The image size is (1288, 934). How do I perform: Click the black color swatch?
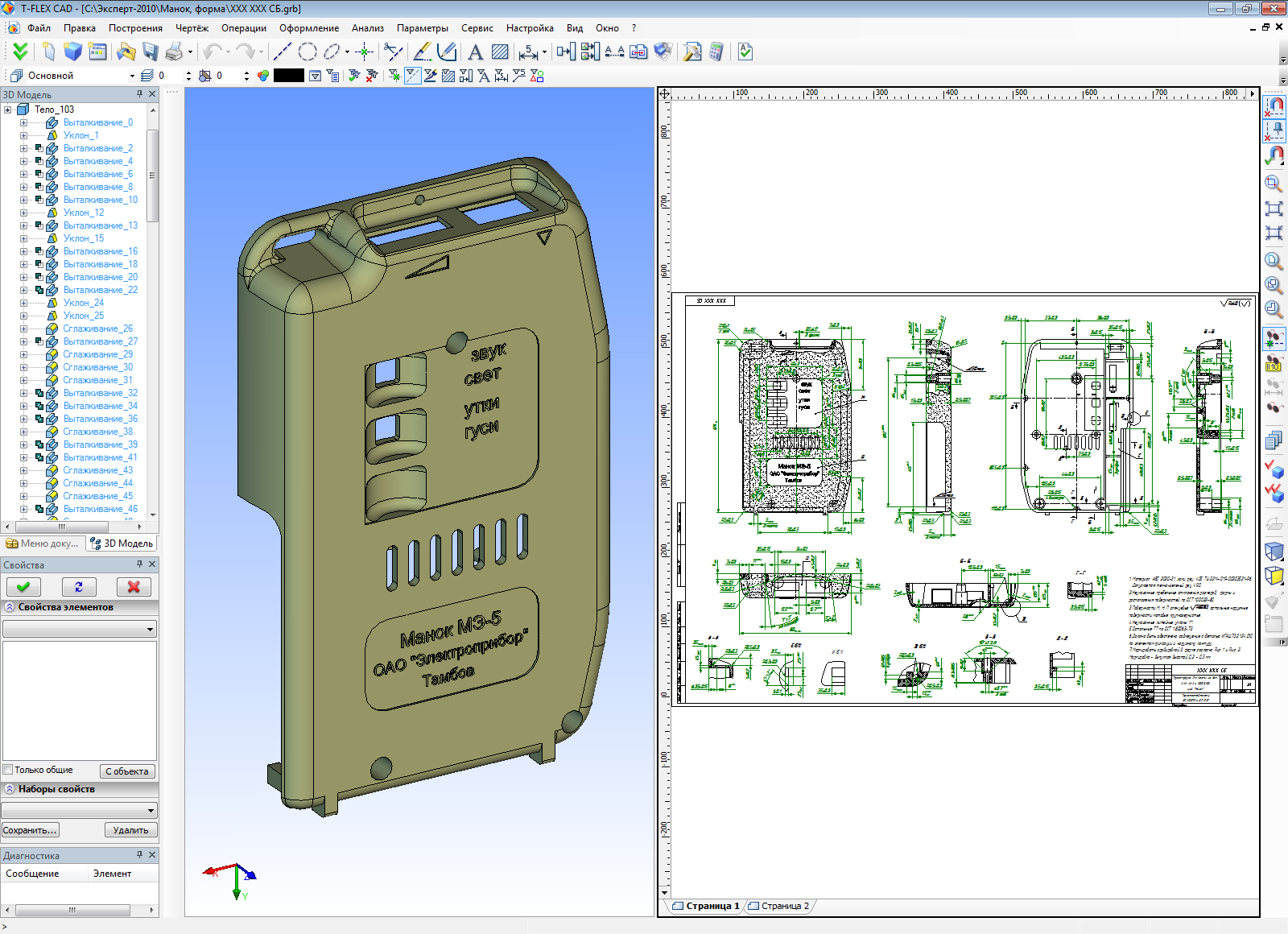click(289, 76)
